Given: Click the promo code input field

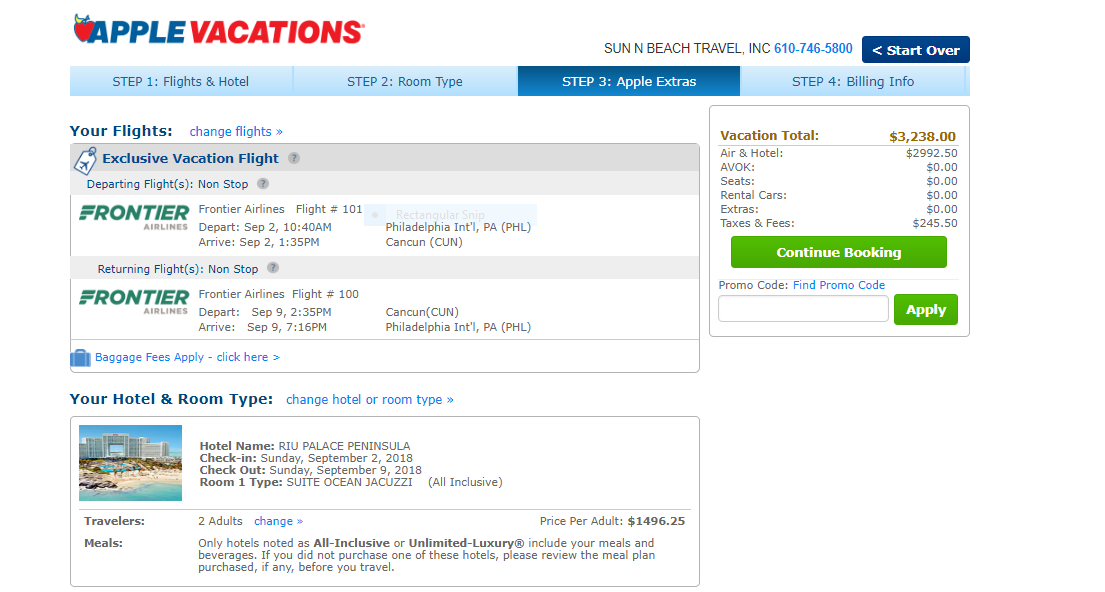Looking at the screenshot, I should tap(802, 309).
